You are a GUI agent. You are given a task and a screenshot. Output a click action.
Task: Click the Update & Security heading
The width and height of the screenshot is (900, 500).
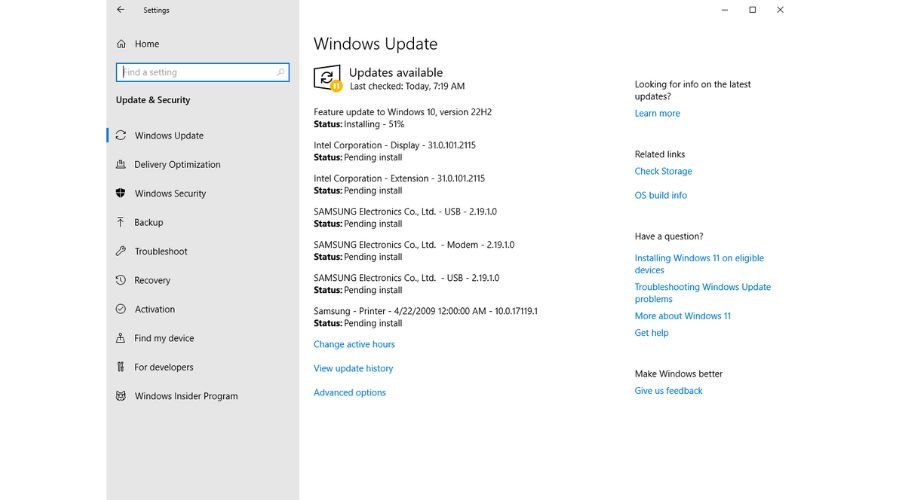153,100
